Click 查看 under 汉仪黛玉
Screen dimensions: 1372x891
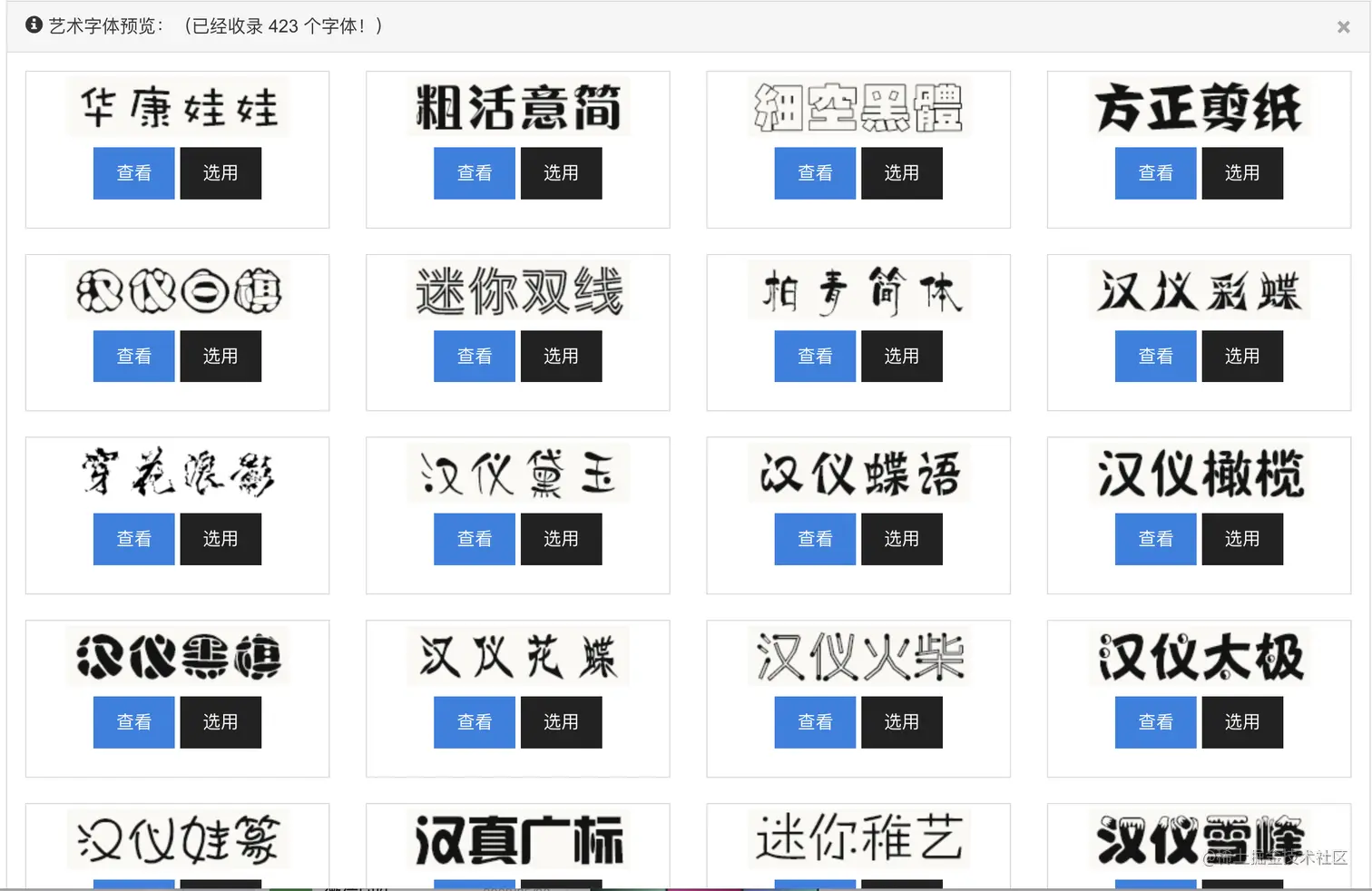pyautogui.click(x=475, y=539)
